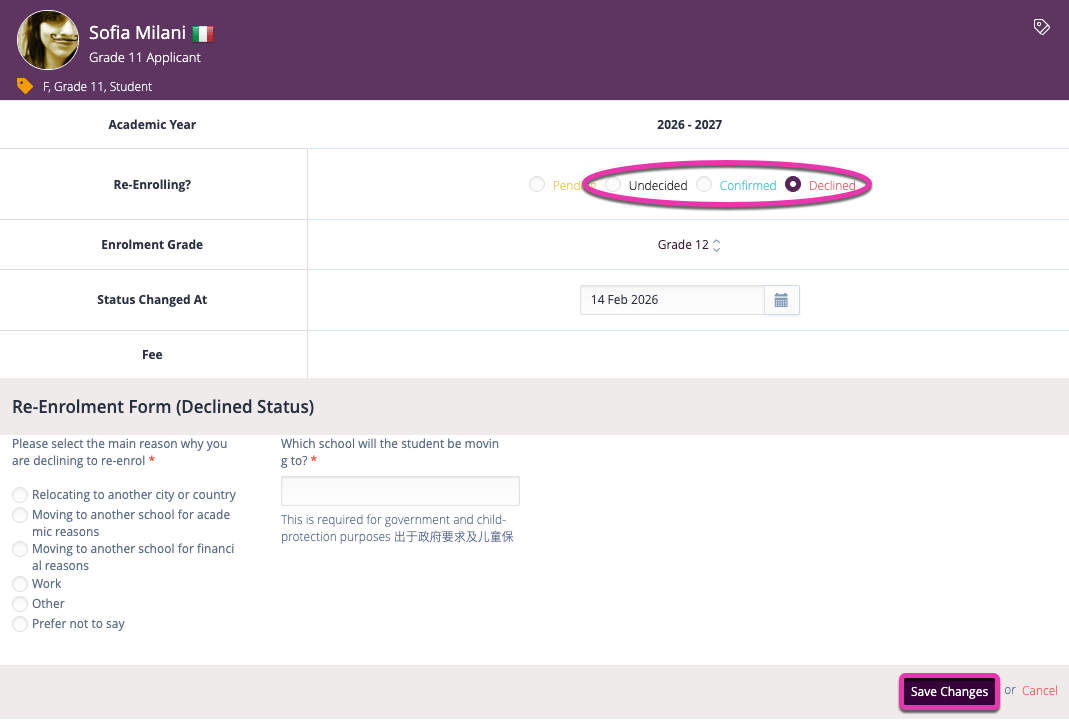1069x720 pixels.
Task: Click the Cancel link
Action: [1040, 690]
